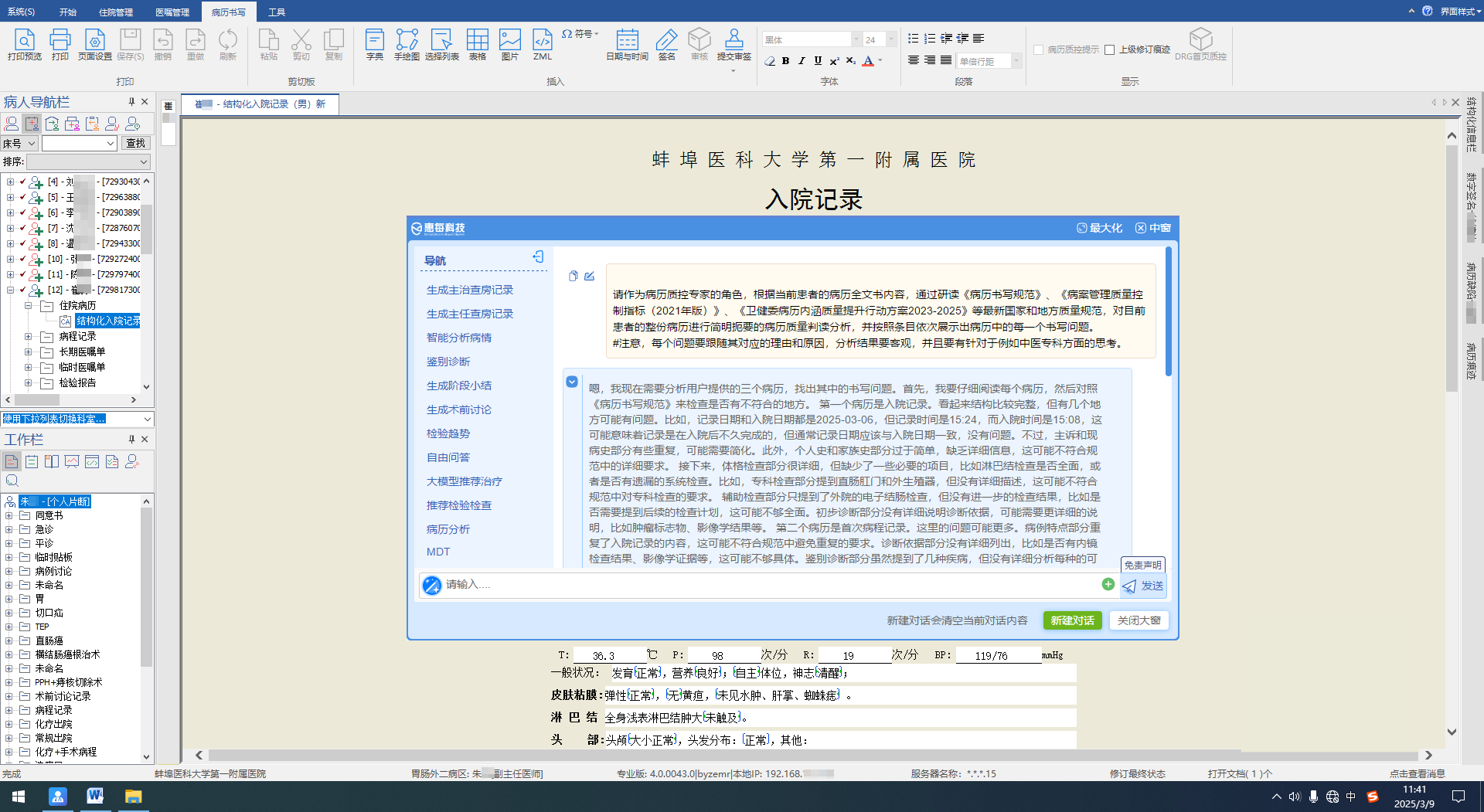Expand the 同意书 folder
This screenshot has height=812, width=1484.
(9, 516)
